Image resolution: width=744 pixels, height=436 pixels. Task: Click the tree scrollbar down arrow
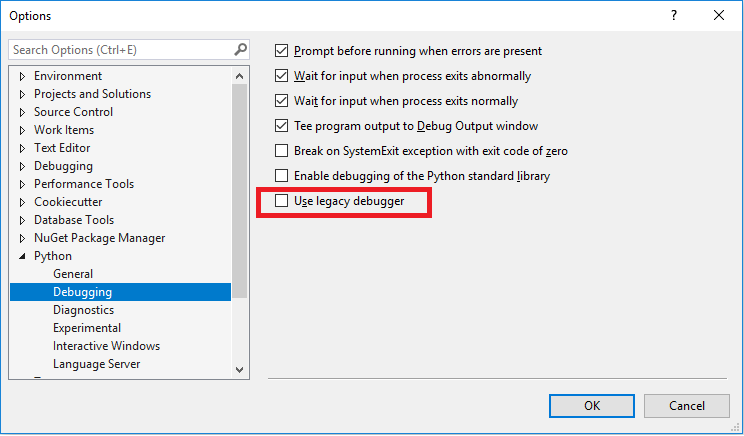(x=240, y=370)
